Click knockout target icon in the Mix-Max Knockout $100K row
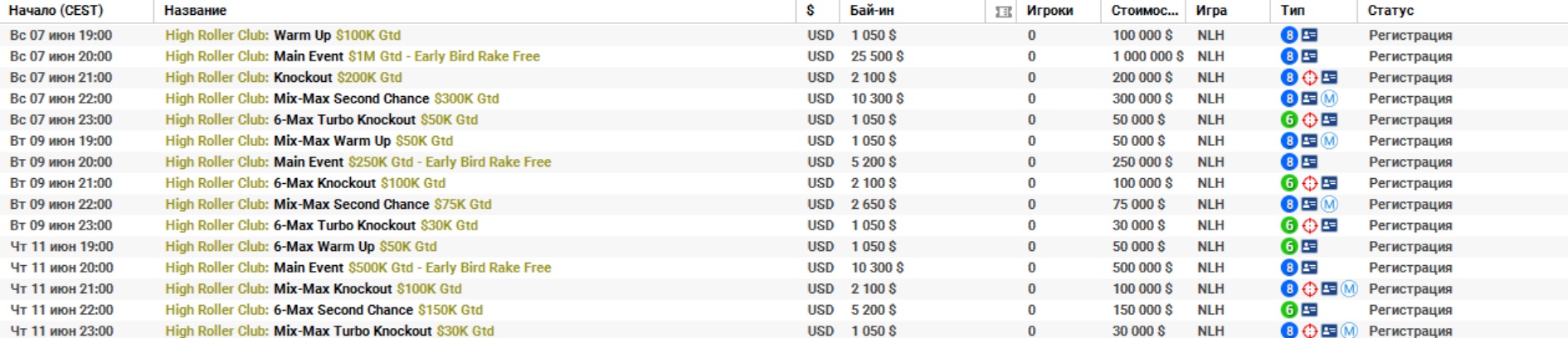 pyautogui.click(x=1309, y=289)
